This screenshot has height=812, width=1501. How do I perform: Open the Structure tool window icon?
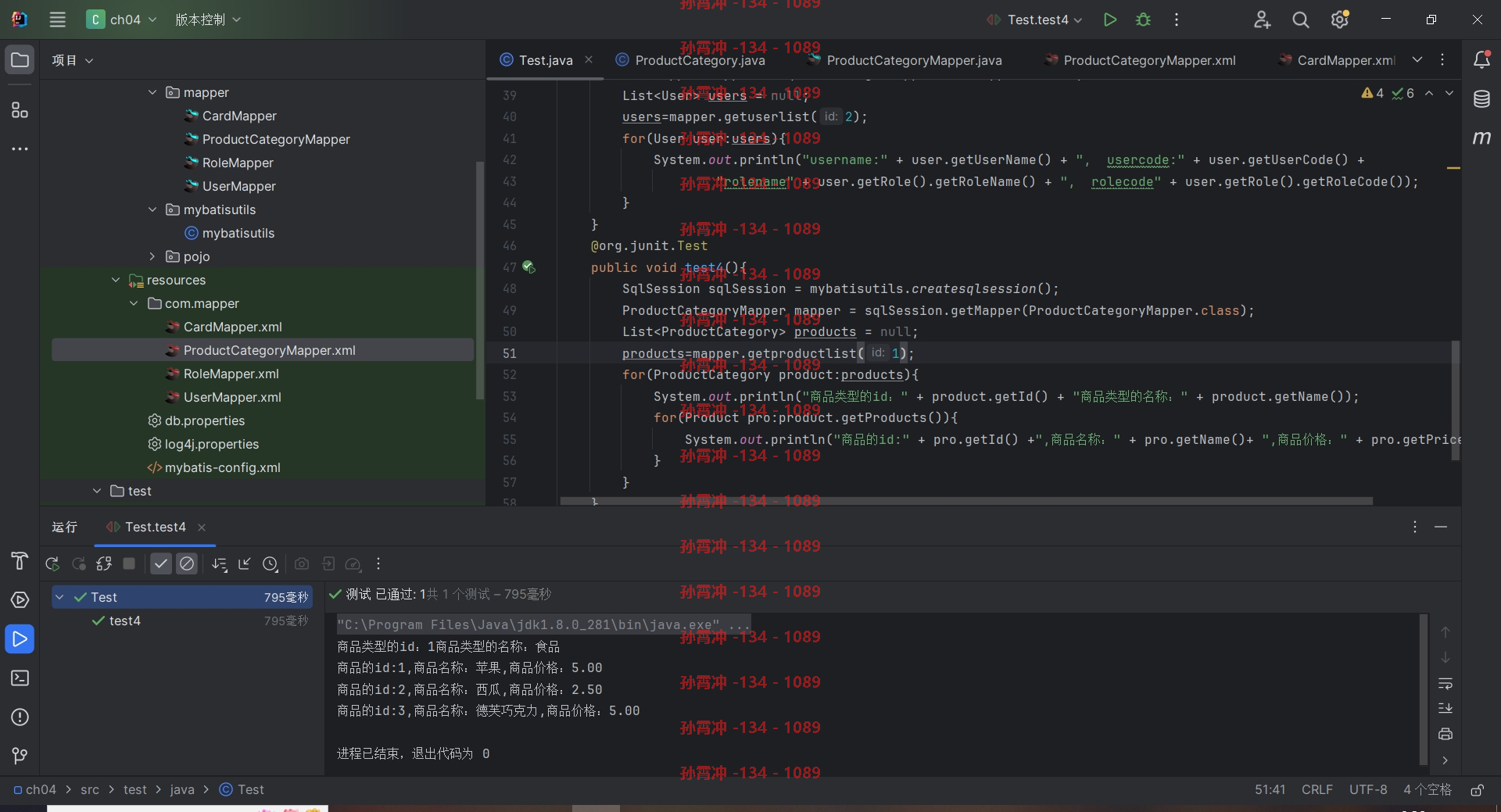click(x=20, y=109)
